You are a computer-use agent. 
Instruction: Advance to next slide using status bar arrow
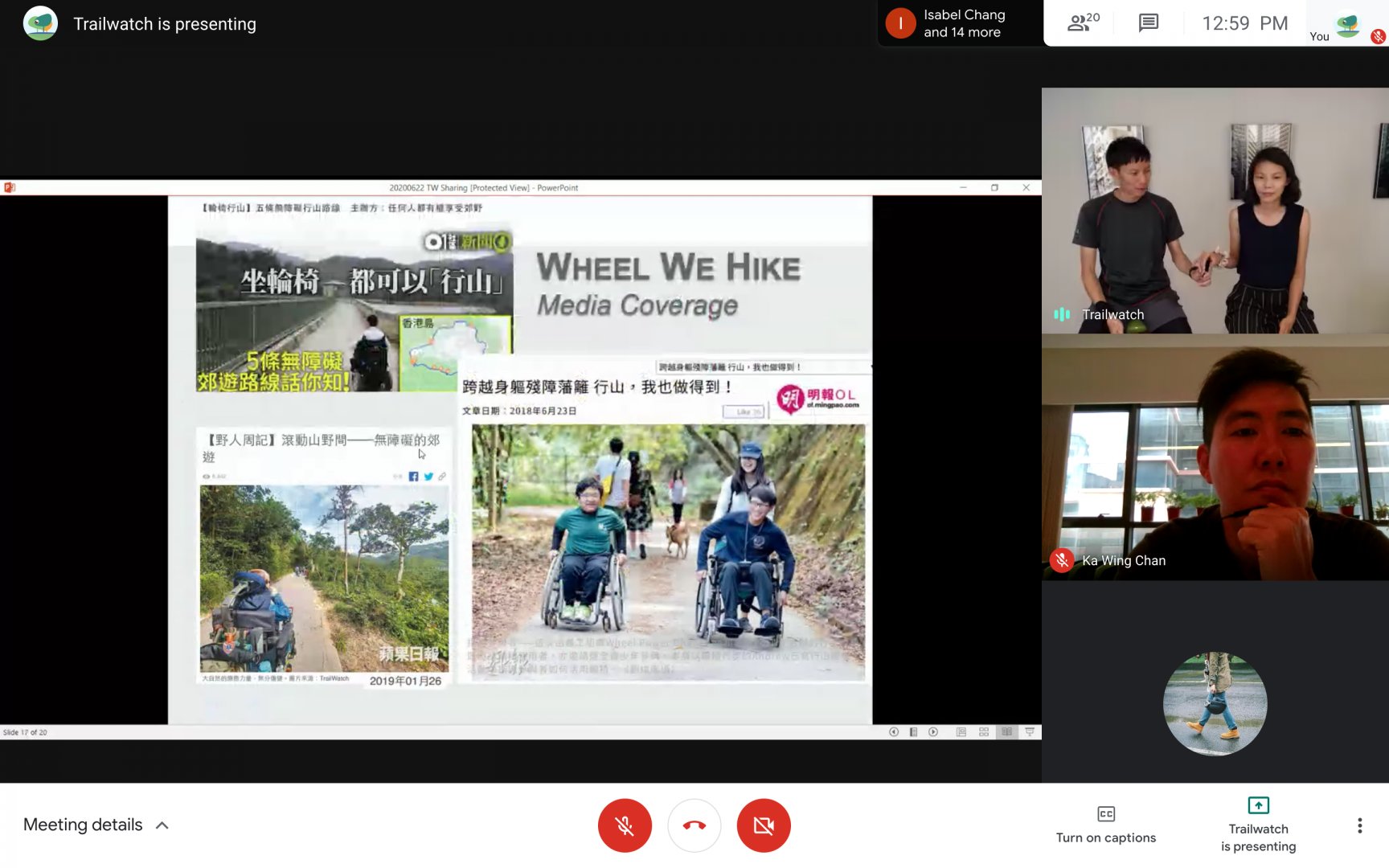[x=933, y=732]
